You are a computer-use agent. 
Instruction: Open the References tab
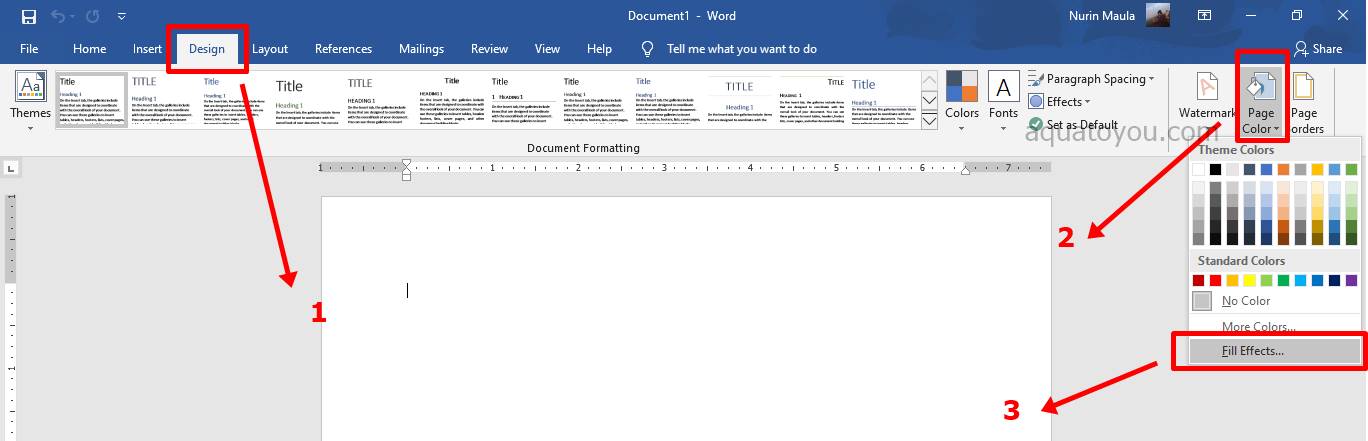[343, 48]
